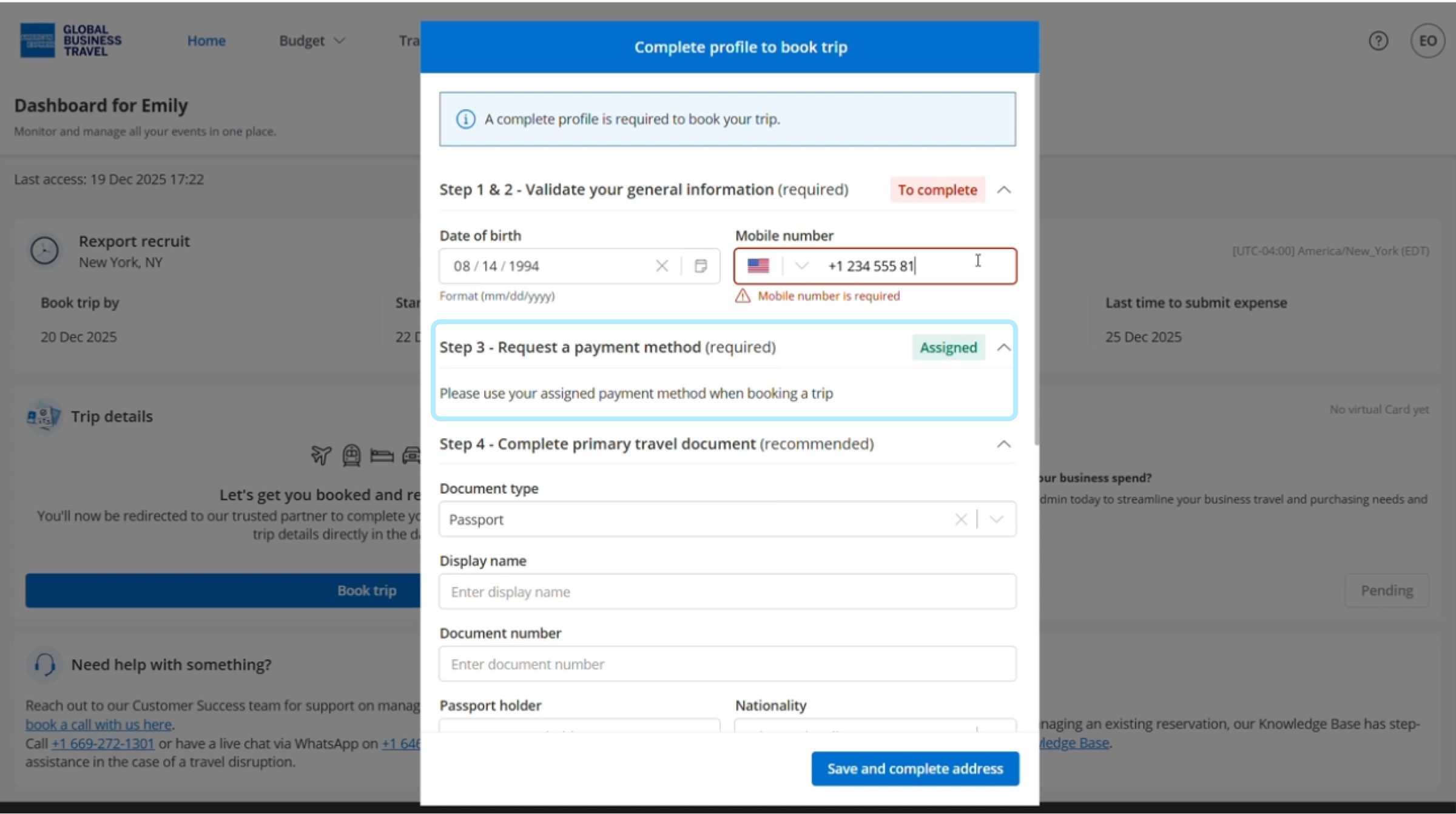Click the help question mark icon
Image resolution: width=1456 pixels, height=814 pixels.
point(1378,41)
